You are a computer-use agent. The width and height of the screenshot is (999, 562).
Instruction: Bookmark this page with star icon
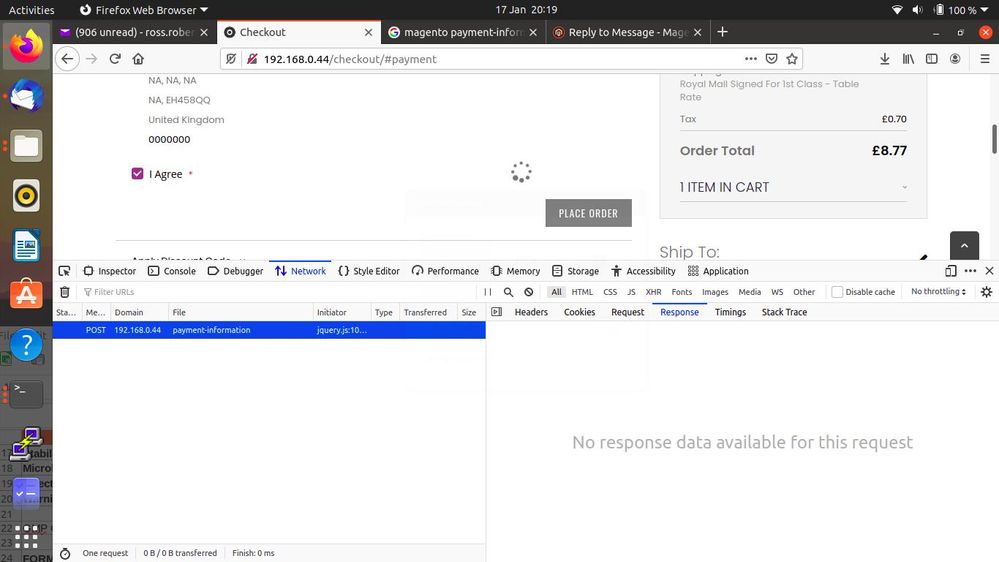tap(793, 59)
